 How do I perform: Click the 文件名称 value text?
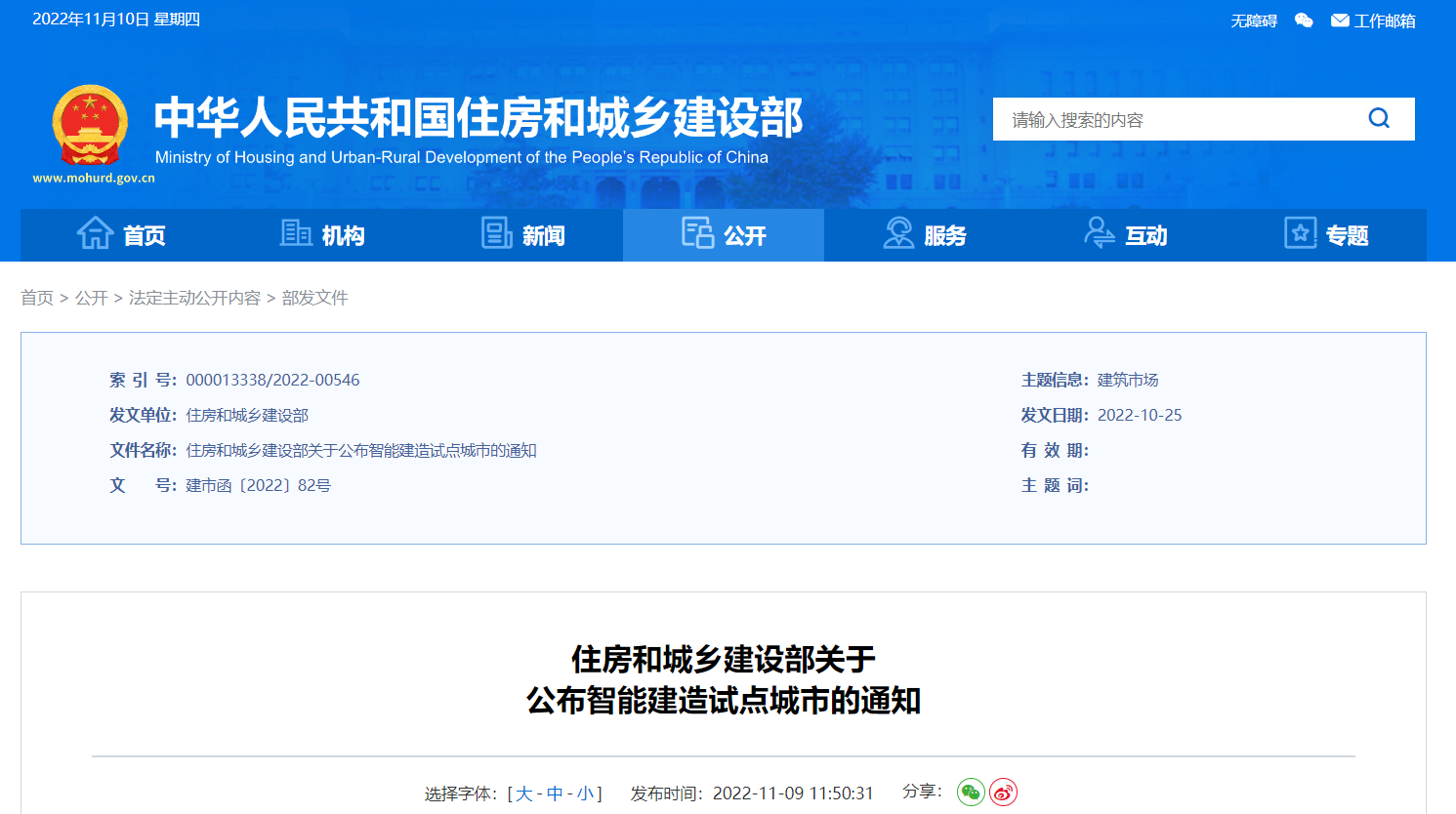361,450
